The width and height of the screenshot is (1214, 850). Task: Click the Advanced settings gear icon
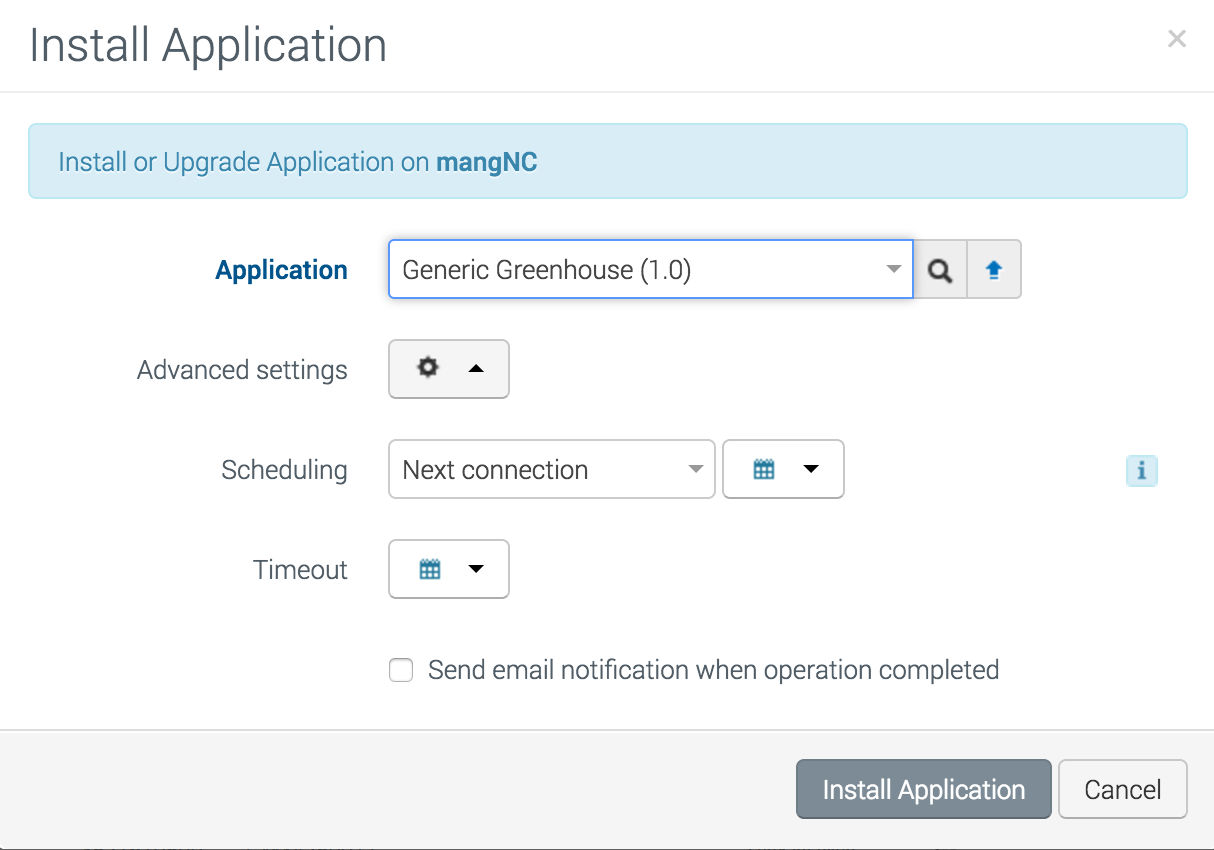(428, 368)
